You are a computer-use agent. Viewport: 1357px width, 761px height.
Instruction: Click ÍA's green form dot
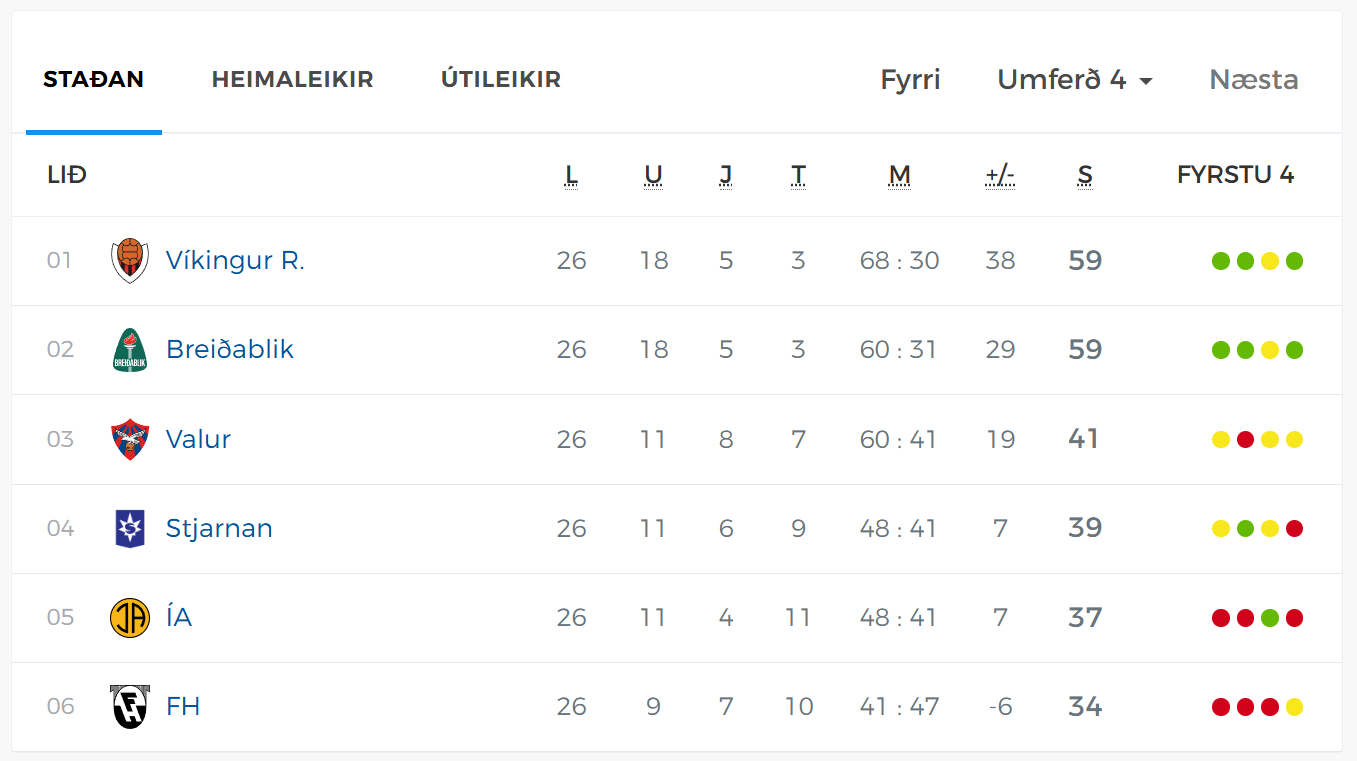pyautogui.click(x=1270, y=618)
